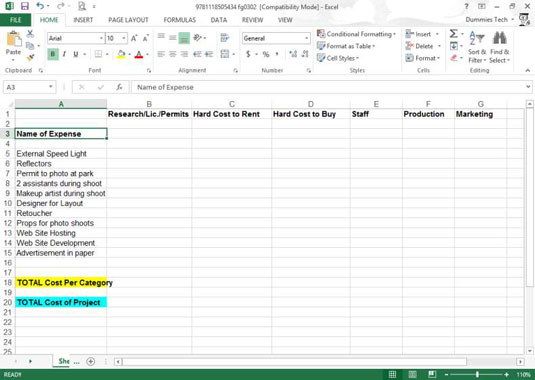Open the Find & Select binoculars tool

pos(500,47)
